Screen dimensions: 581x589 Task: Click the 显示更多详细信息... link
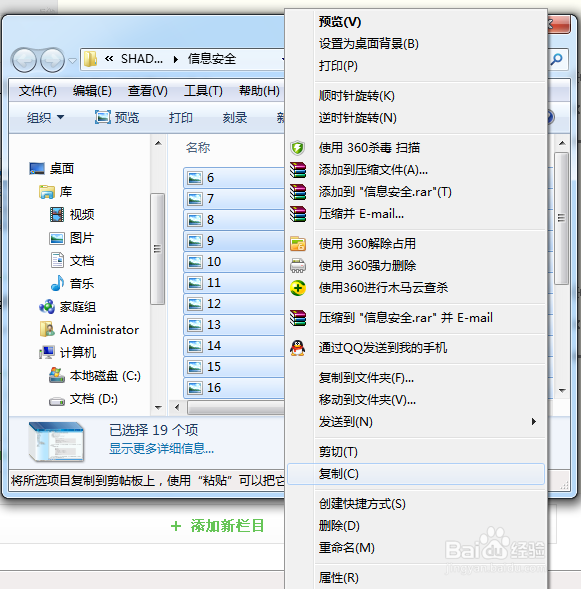pyautogui.click(x=161, y=449)
